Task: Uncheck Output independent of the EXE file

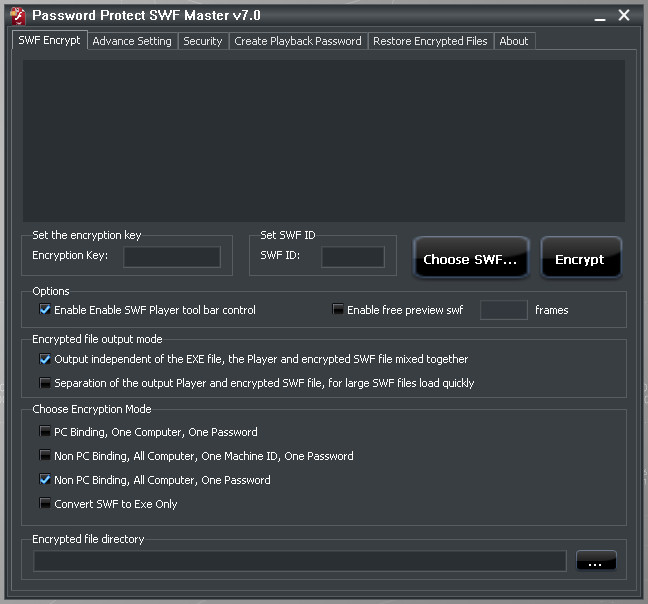Action: click(45, 359)
